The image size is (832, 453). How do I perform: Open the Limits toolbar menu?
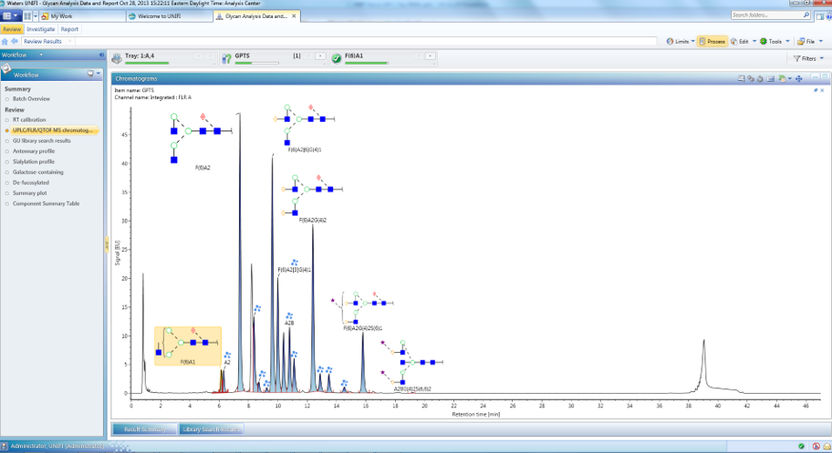click(680, 41)
